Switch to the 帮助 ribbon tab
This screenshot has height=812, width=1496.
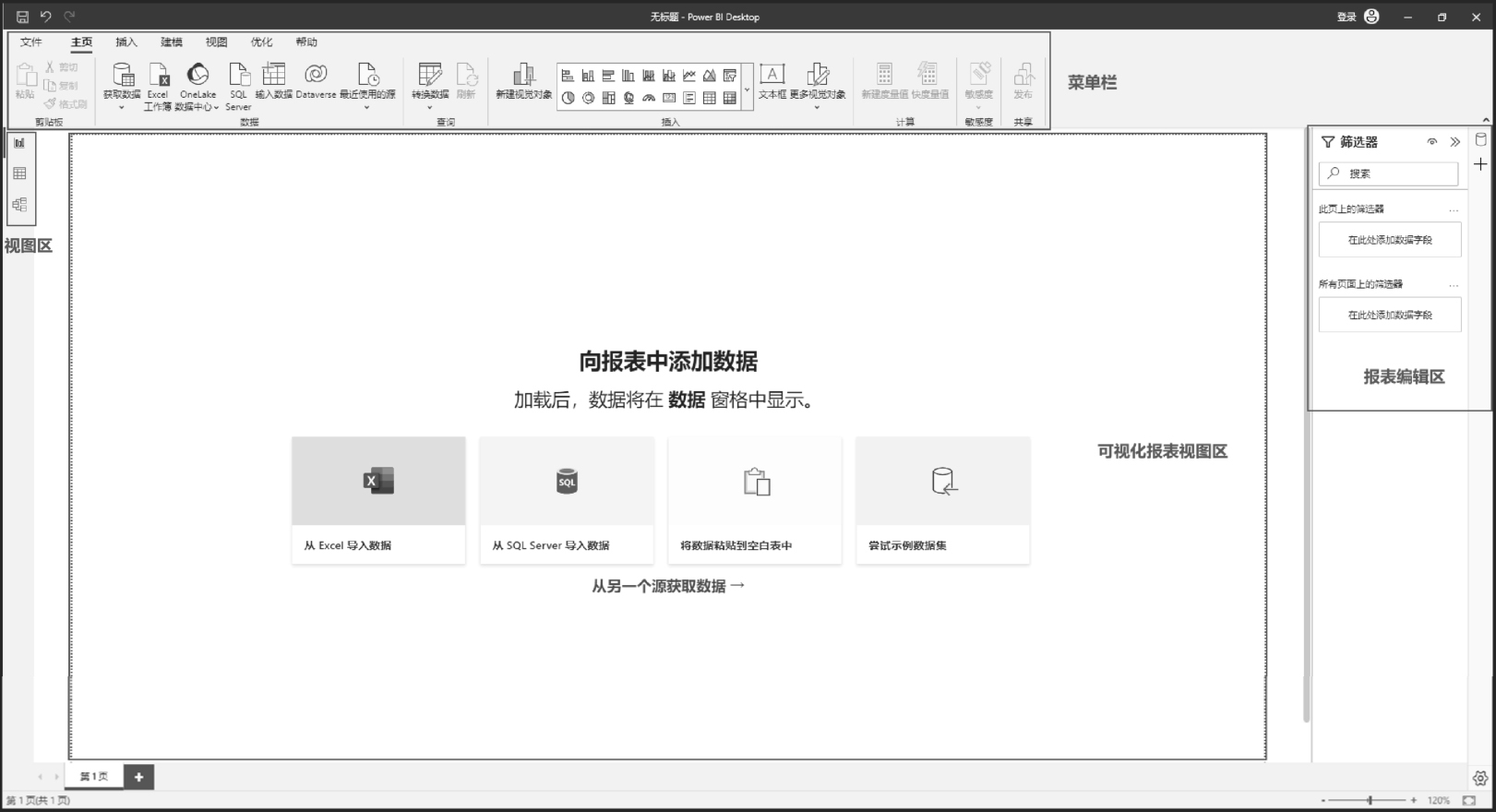coord(307,42)
